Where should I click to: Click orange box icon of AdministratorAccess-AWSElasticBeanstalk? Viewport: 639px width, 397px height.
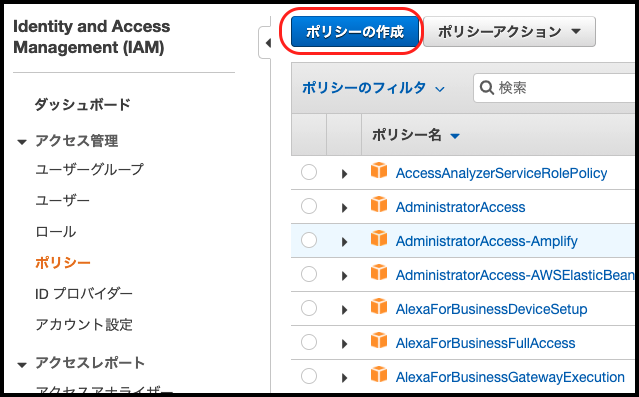pyautogui.click(x=379, y=272)
